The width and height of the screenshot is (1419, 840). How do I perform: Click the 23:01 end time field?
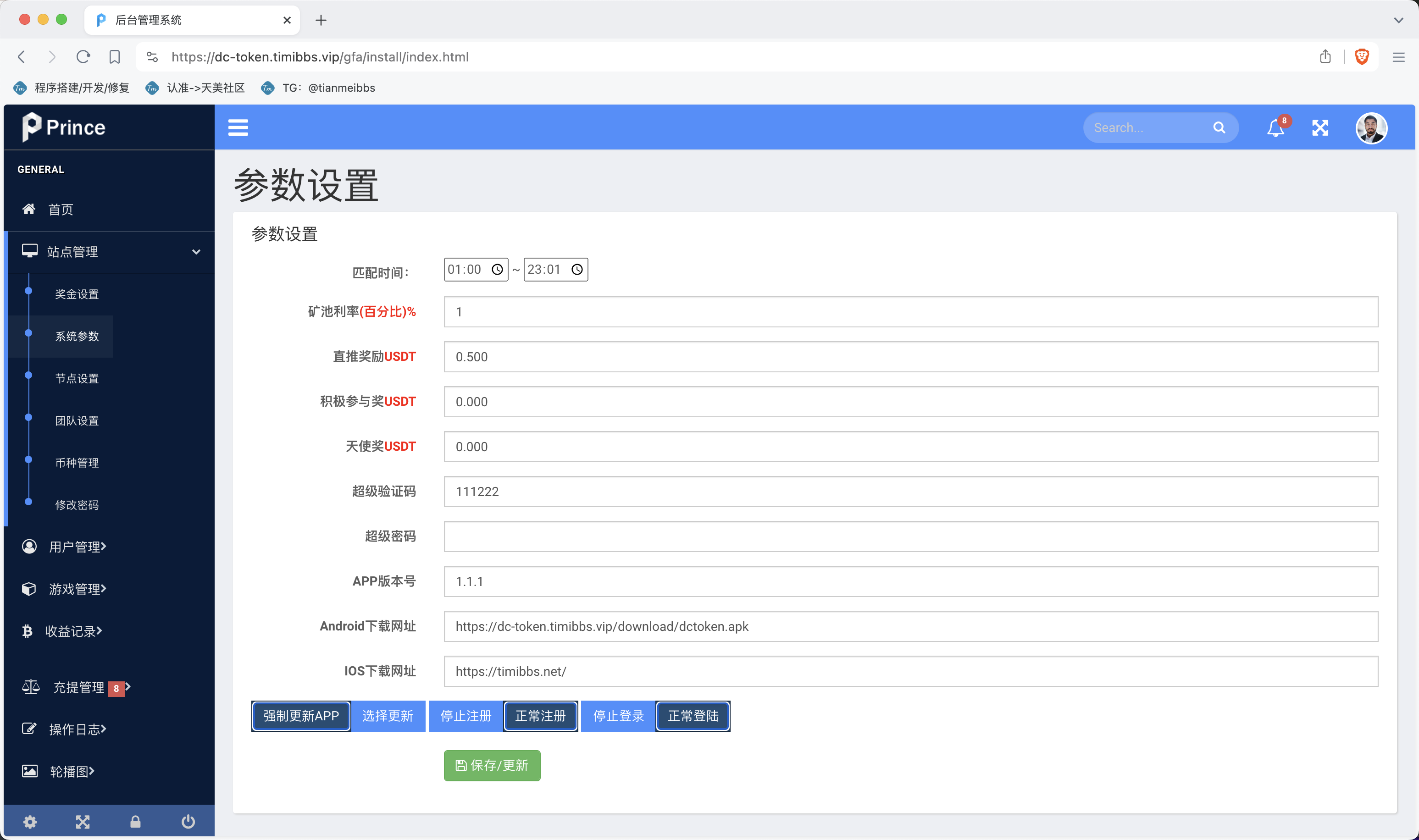pos(556,270)
